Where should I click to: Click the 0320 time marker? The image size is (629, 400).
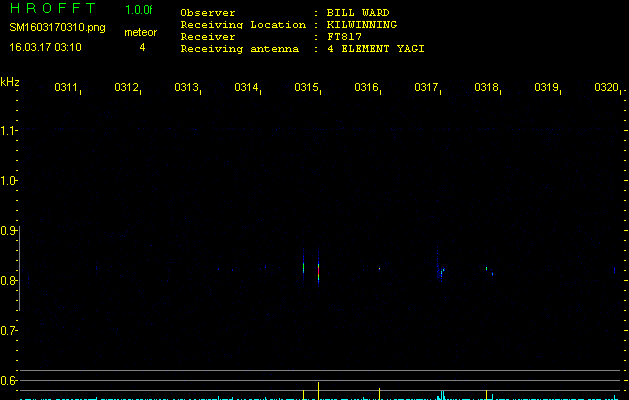click(x=606, y=87)
